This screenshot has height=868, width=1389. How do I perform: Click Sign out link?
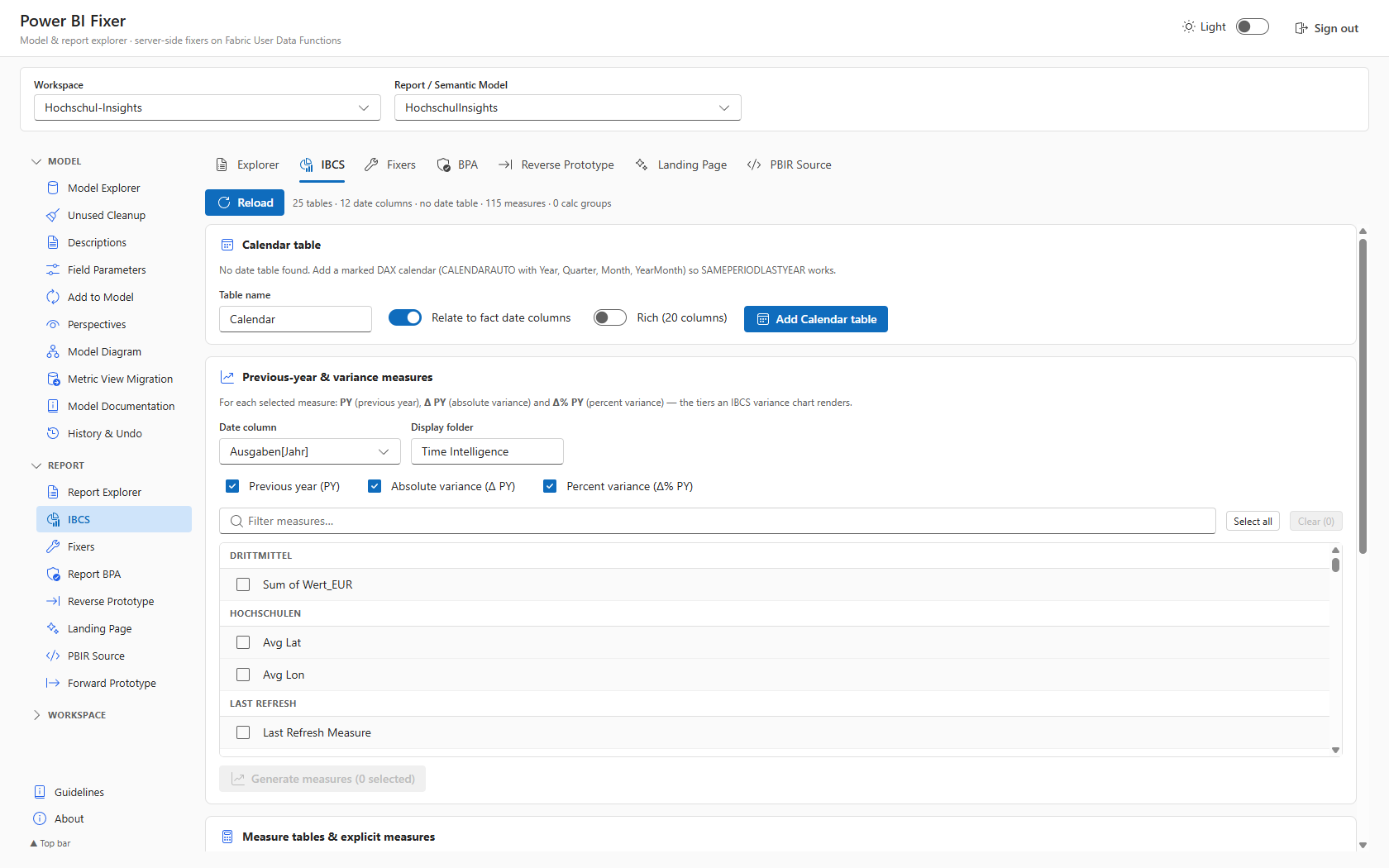point(1326,28)
